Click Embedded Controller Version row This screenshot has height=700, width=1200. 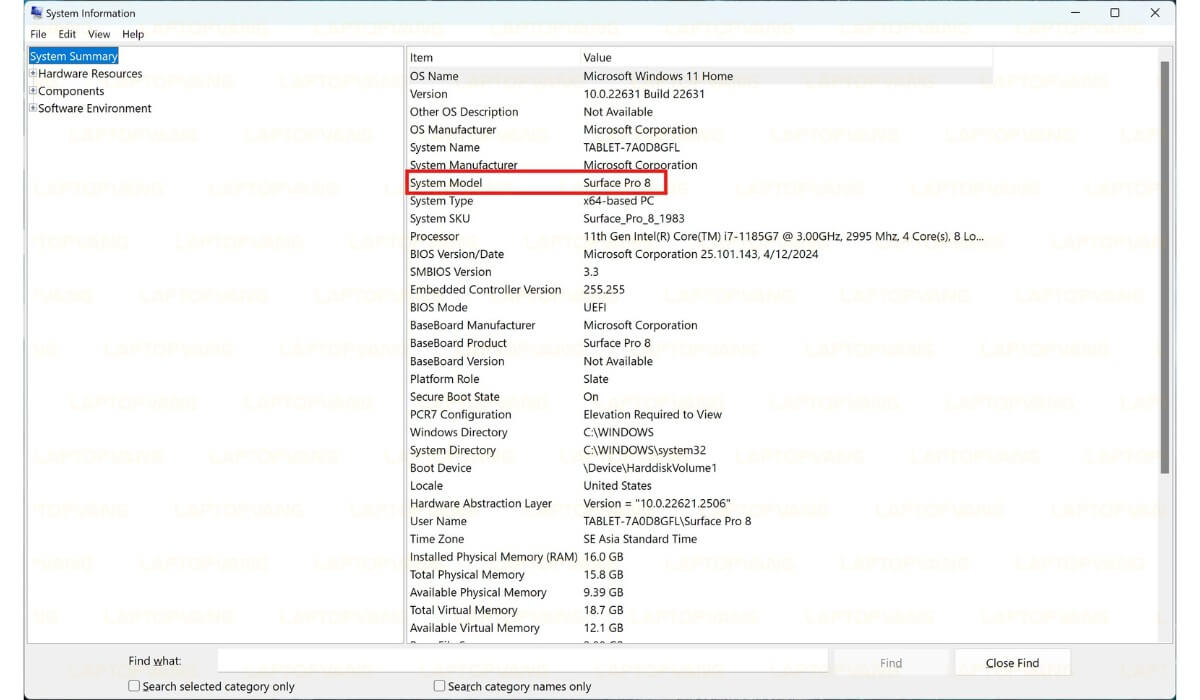pyautogui.click(x=700, y=290)
